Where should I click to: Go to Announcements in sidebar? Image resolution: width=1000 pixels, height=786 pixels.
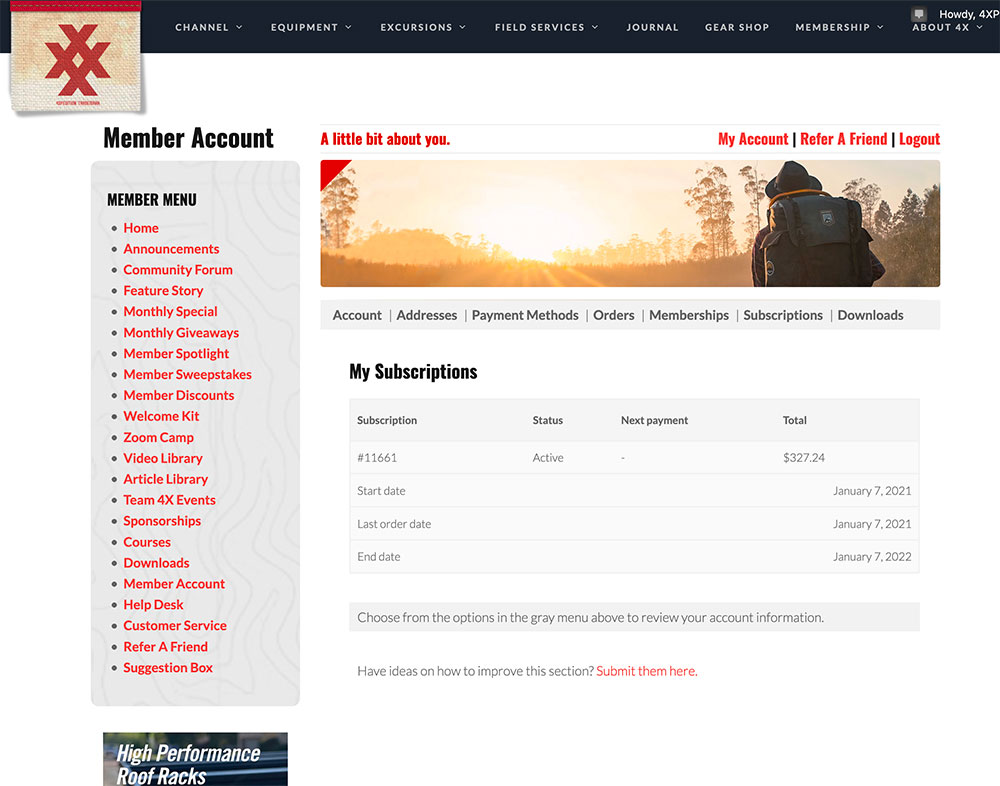click(x=171, y=249)
